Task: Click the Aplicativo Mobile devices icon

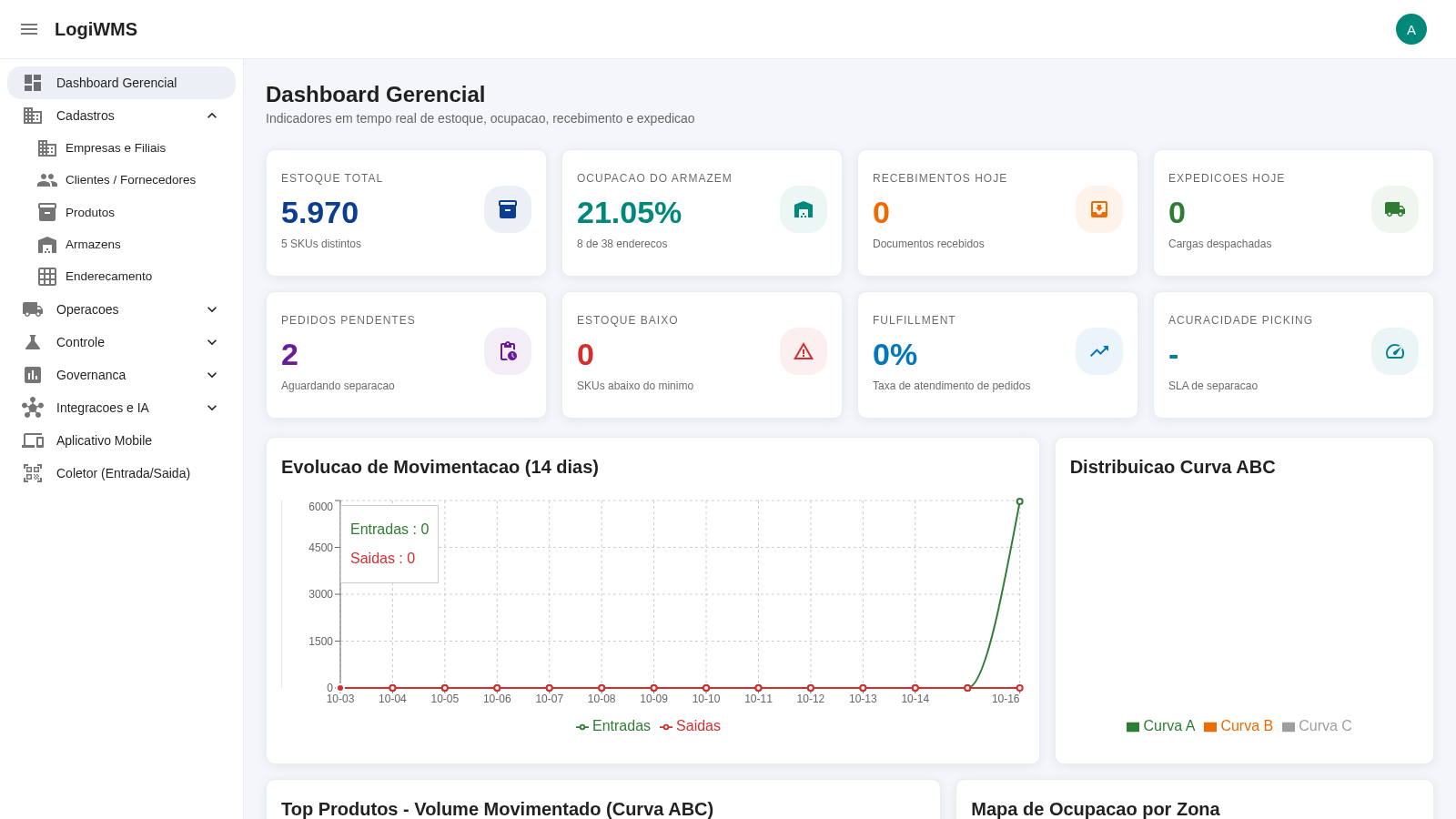Action: [33, 440]
